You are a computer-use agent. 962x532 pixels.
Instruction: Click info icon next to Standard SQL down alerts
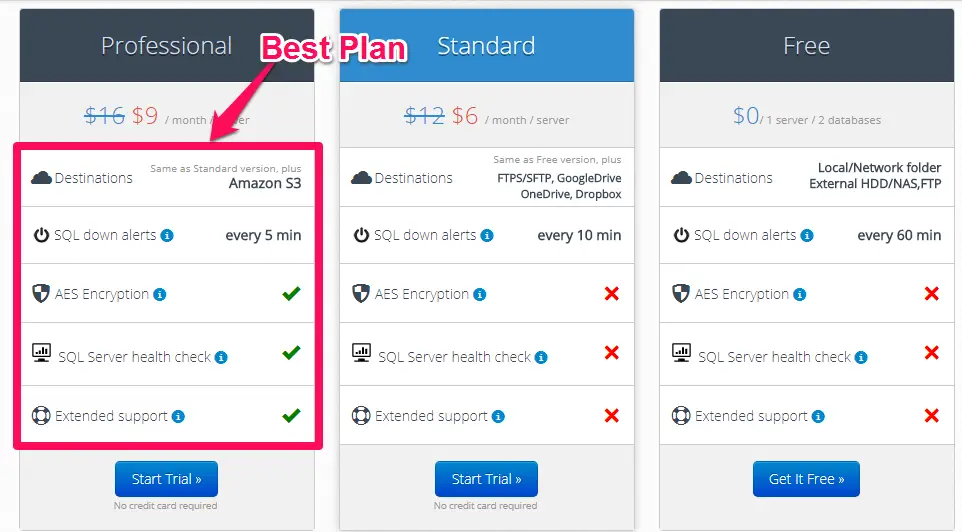(x=487, y=236)
